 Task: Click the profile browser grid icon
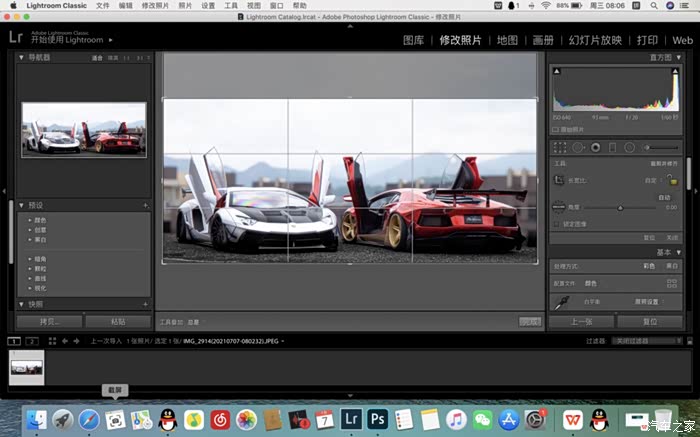pos(672,284)
